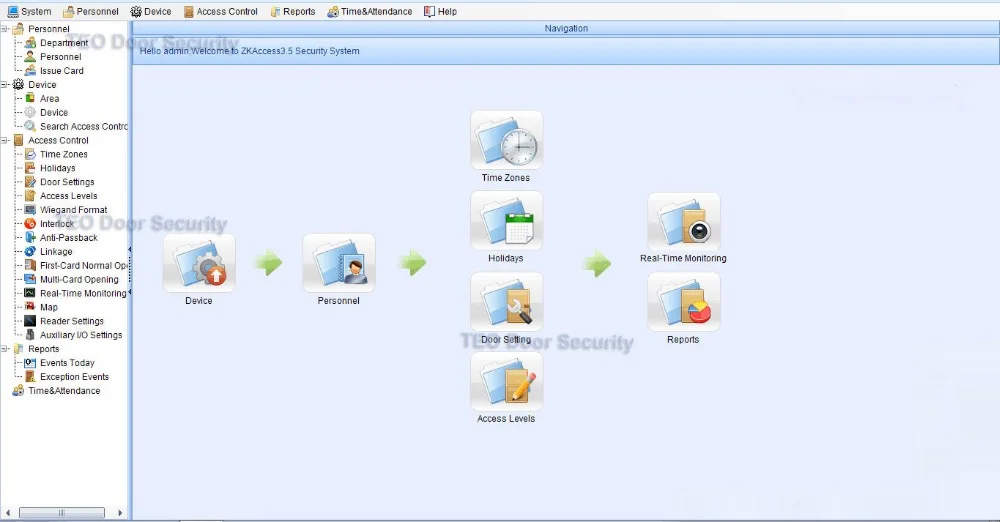The width and height of the screenshot is (1000, 522).
Task: Open the System menu
Action: (x=29, y=11)
